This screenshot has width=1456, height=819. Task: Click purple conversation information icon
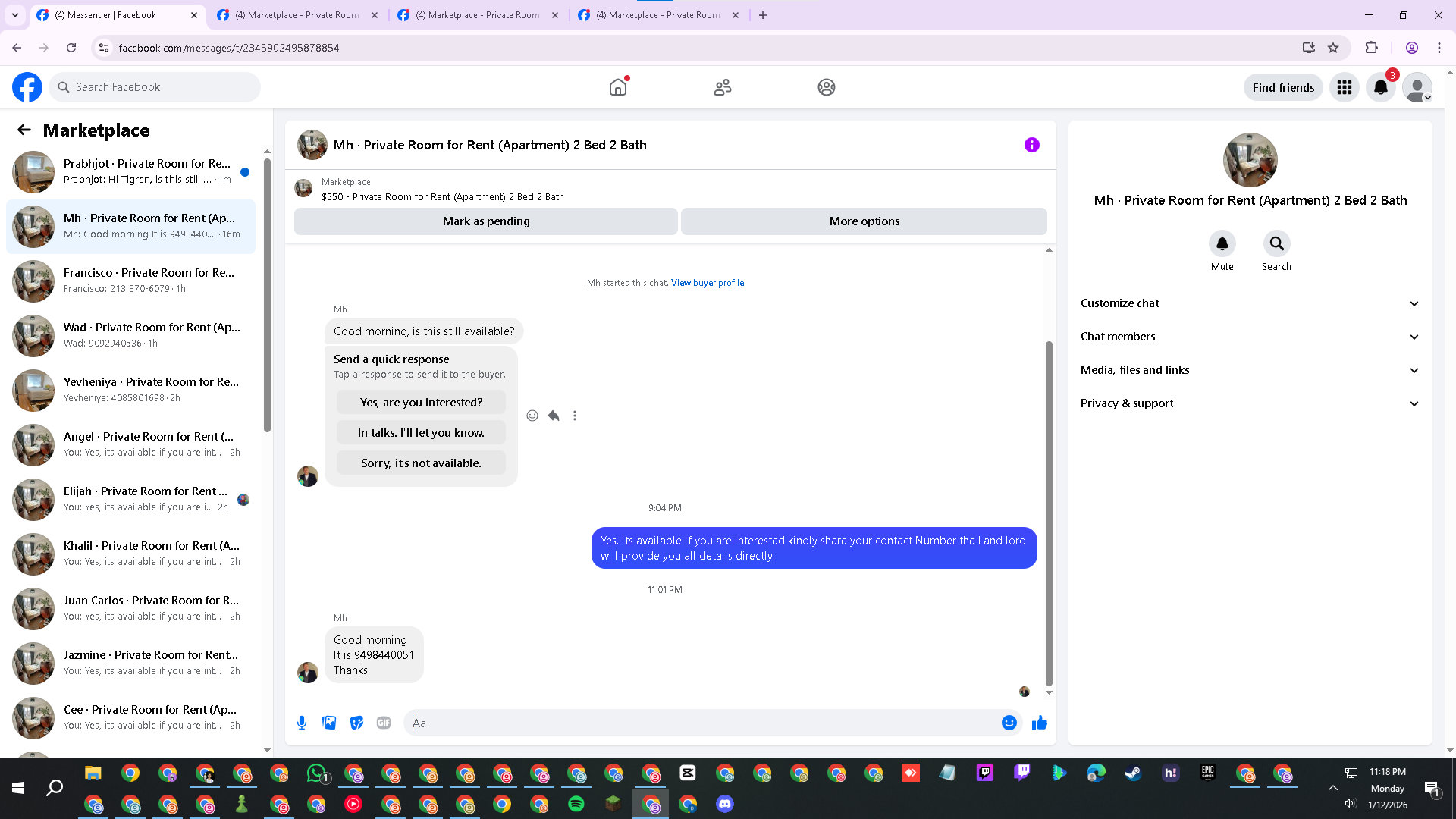click(x=1031, y=145)
